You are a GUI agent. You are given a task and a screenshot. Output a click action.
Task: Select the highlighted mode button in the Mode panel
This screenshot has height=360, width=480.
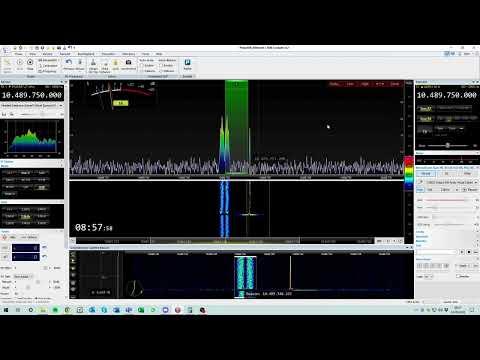pyautogui.click(x=41, y=187)
